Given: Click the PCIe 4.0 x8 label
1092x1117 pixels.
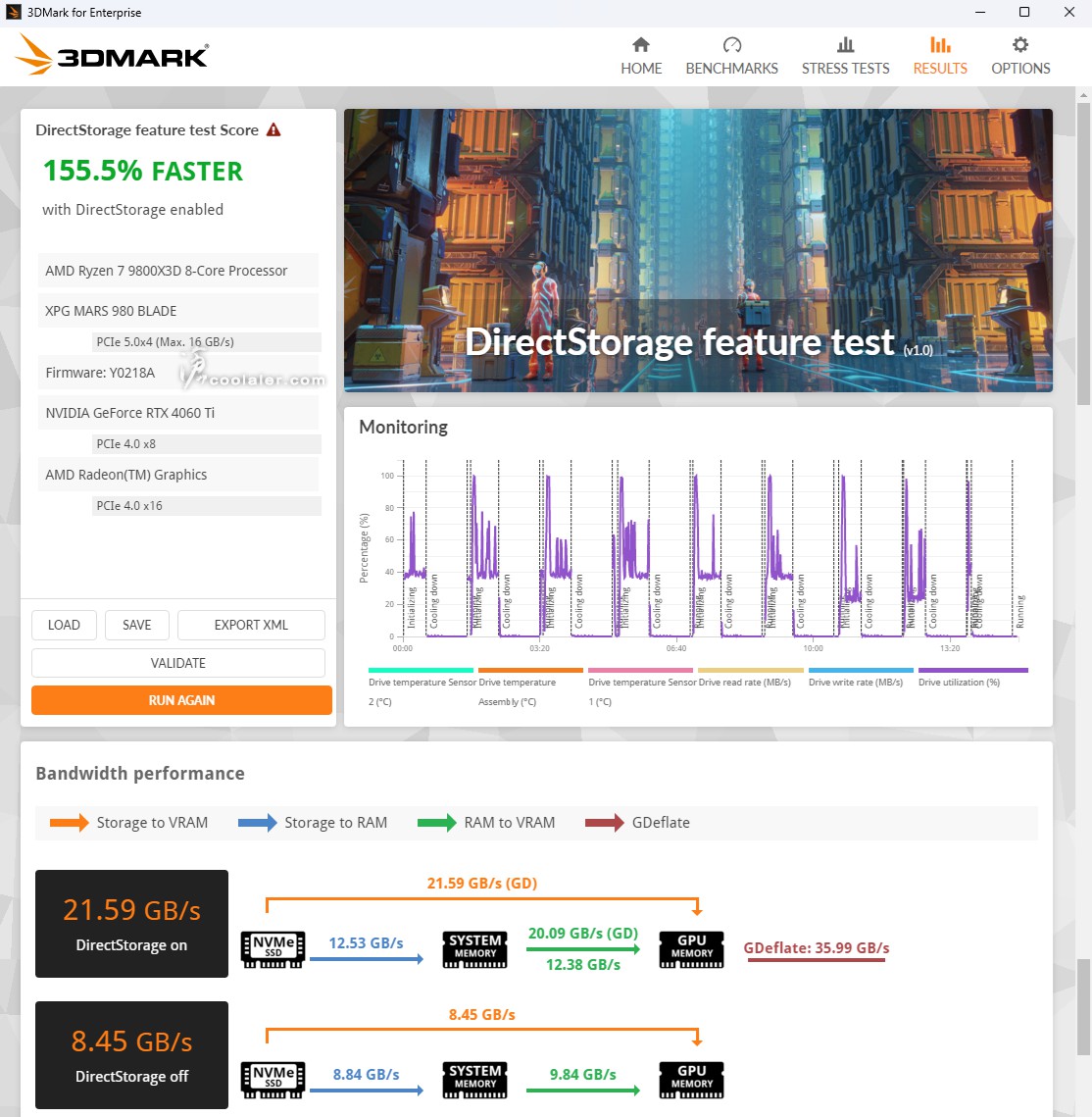Looking at the screenshot, I should (207, 444).
